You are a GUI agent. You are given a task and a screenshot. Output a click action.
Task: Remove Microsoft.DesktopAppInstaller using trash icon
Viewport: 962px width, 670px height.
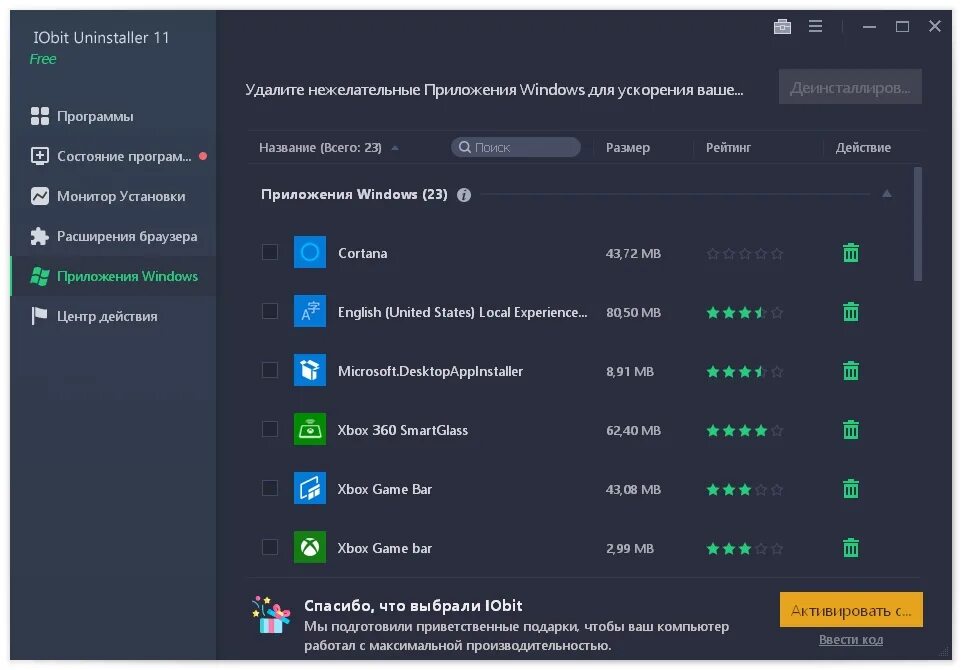(851, 370)
